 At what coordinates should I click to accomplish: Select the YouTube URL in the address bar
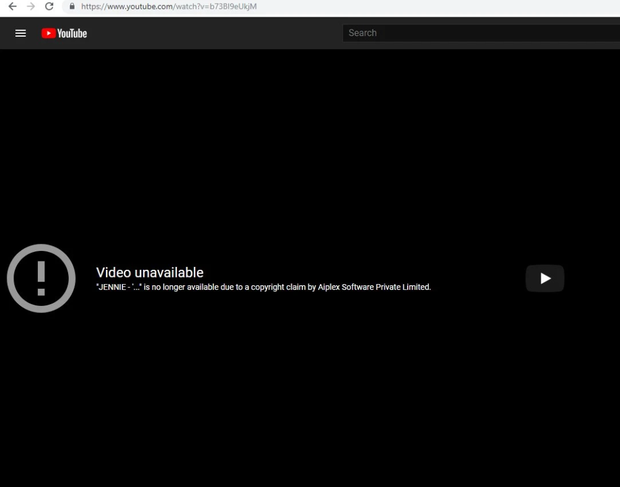(169, 6)
